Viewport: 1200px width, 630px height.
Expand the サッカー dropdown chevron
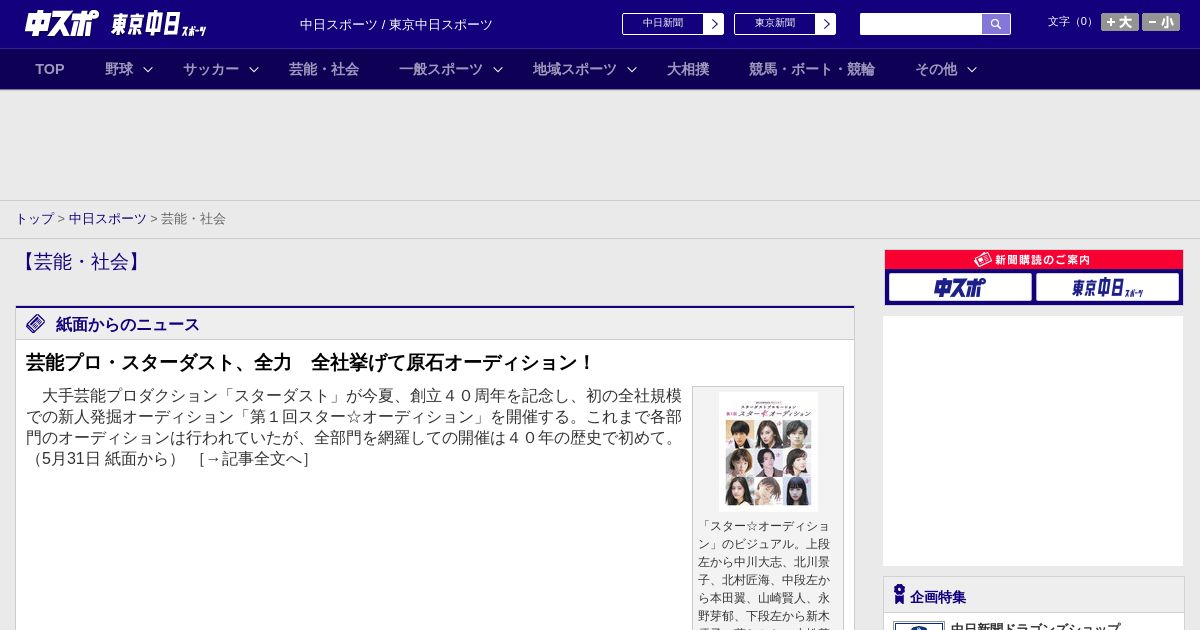tap(254, 69)
